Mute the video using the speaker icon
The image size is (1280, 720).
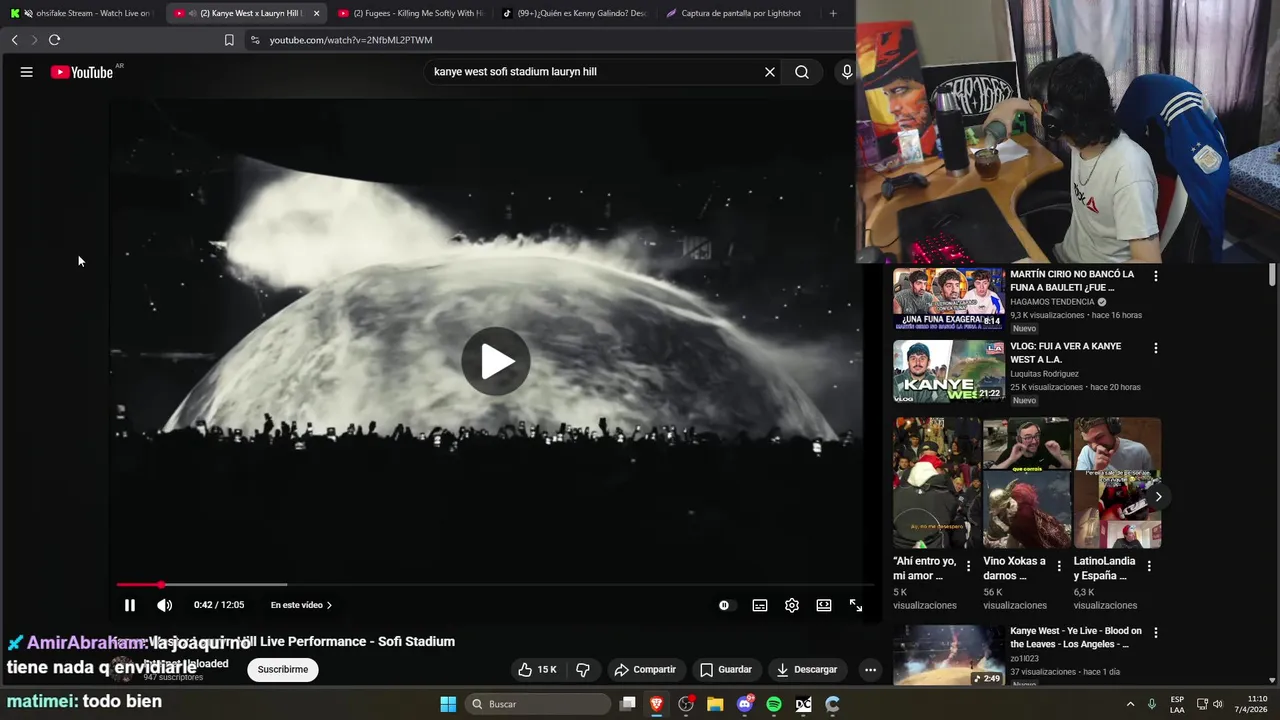click(x=164, y=605)
